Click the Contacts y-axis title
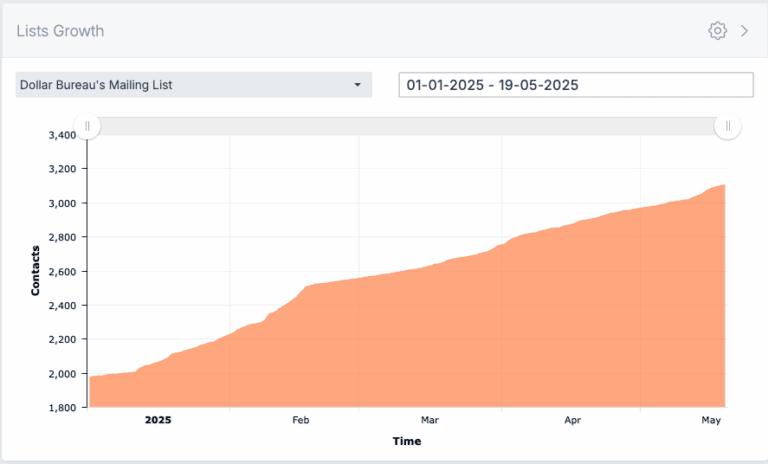This screenshot has width=768, height=464. [x=36, y=270]
